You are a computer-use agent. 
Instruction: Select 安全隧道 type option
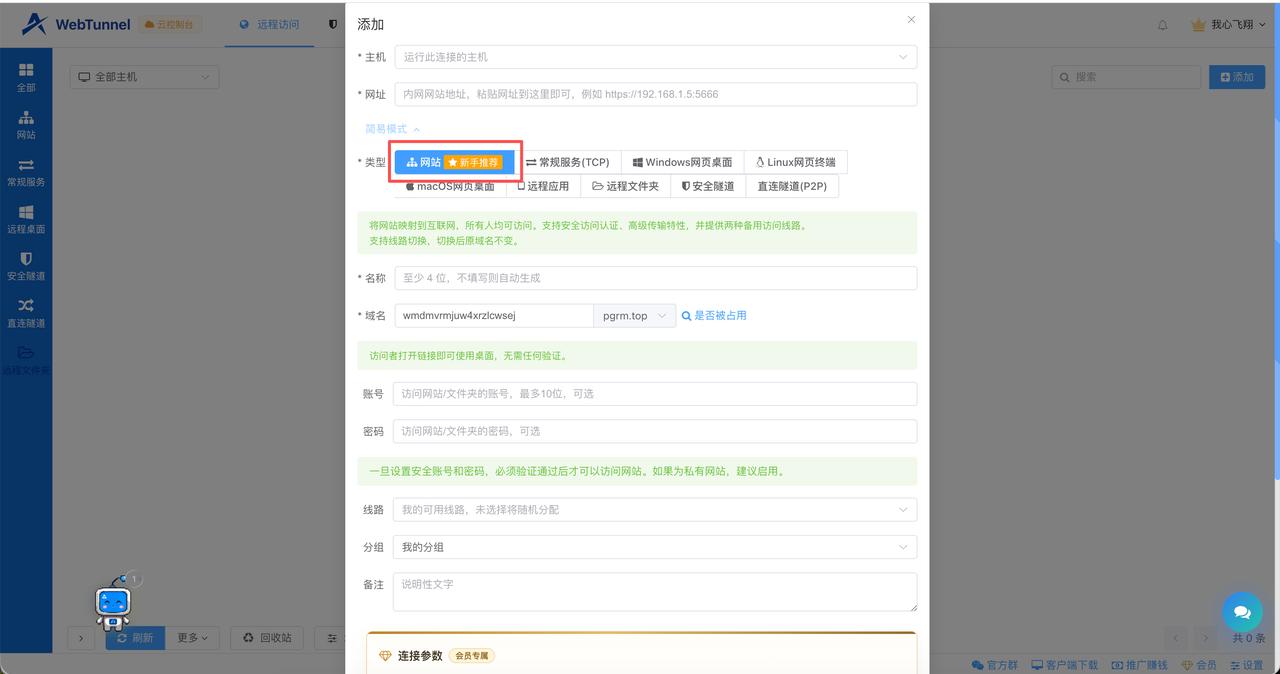[x=708, y=186]
